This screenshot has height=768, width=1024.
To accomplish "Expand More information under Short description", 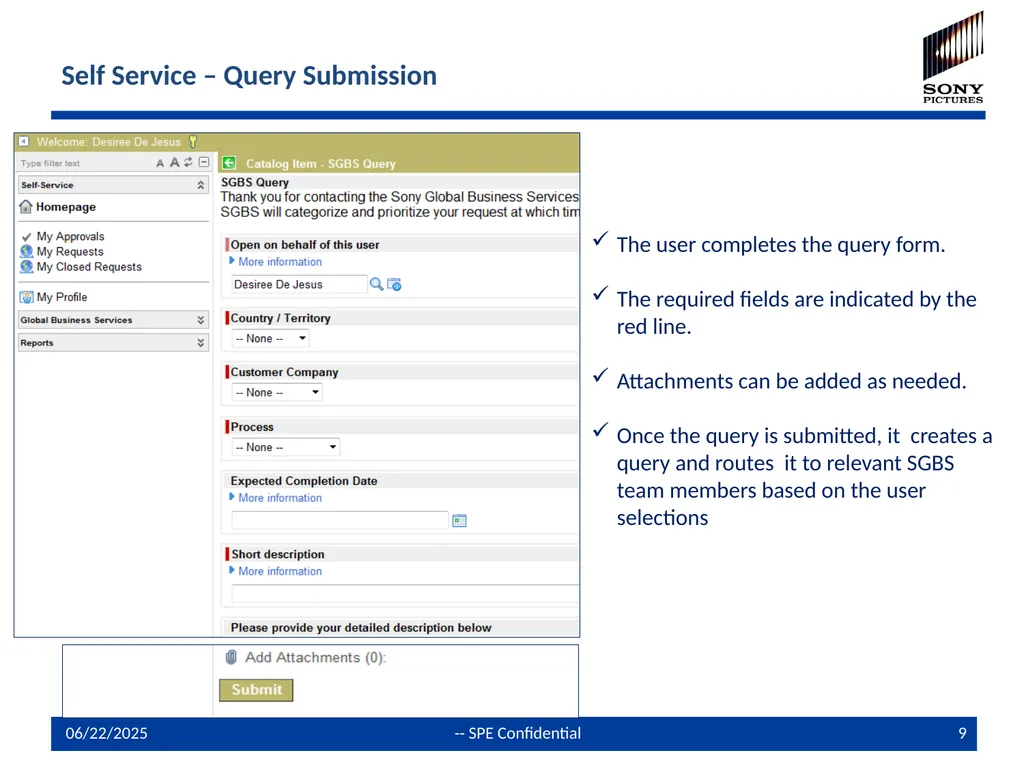I will click(280, 571).
